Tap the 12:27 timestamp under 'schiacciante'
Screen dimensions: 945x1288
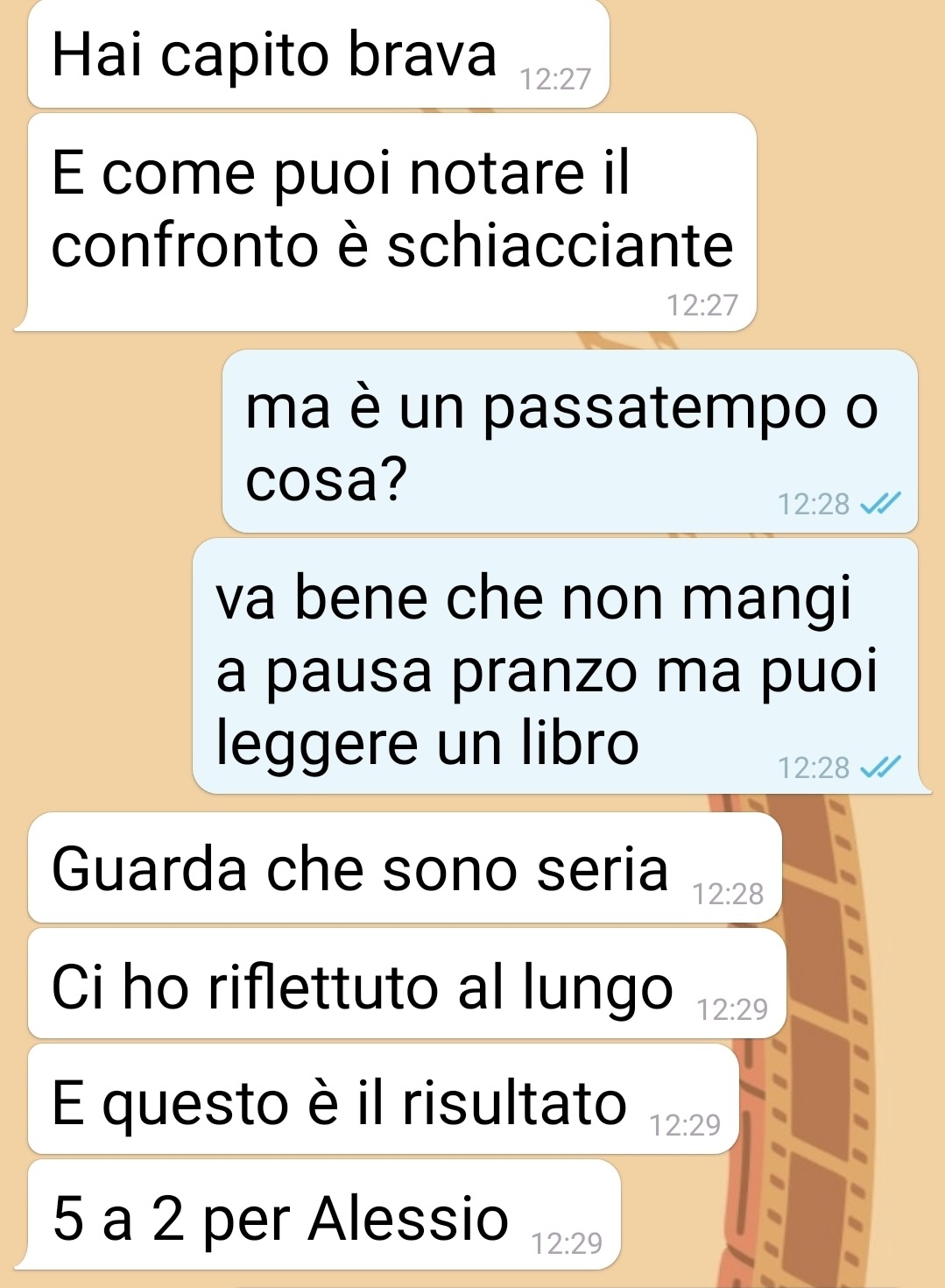702,305
